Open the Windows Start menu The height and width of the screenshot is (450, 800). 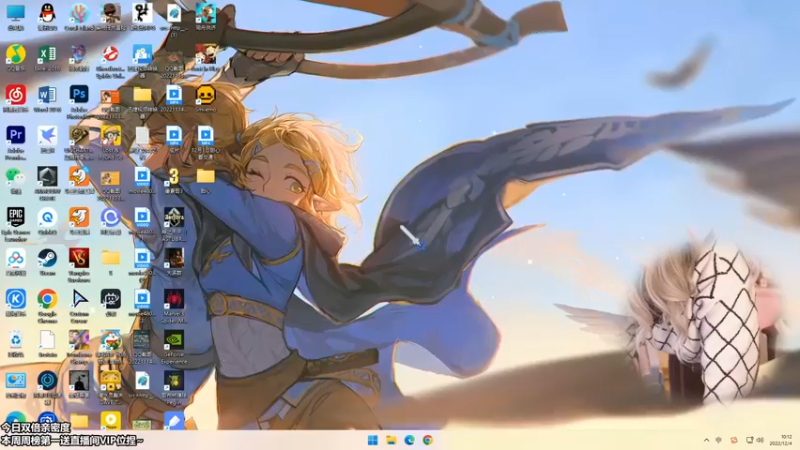(372, 440)
